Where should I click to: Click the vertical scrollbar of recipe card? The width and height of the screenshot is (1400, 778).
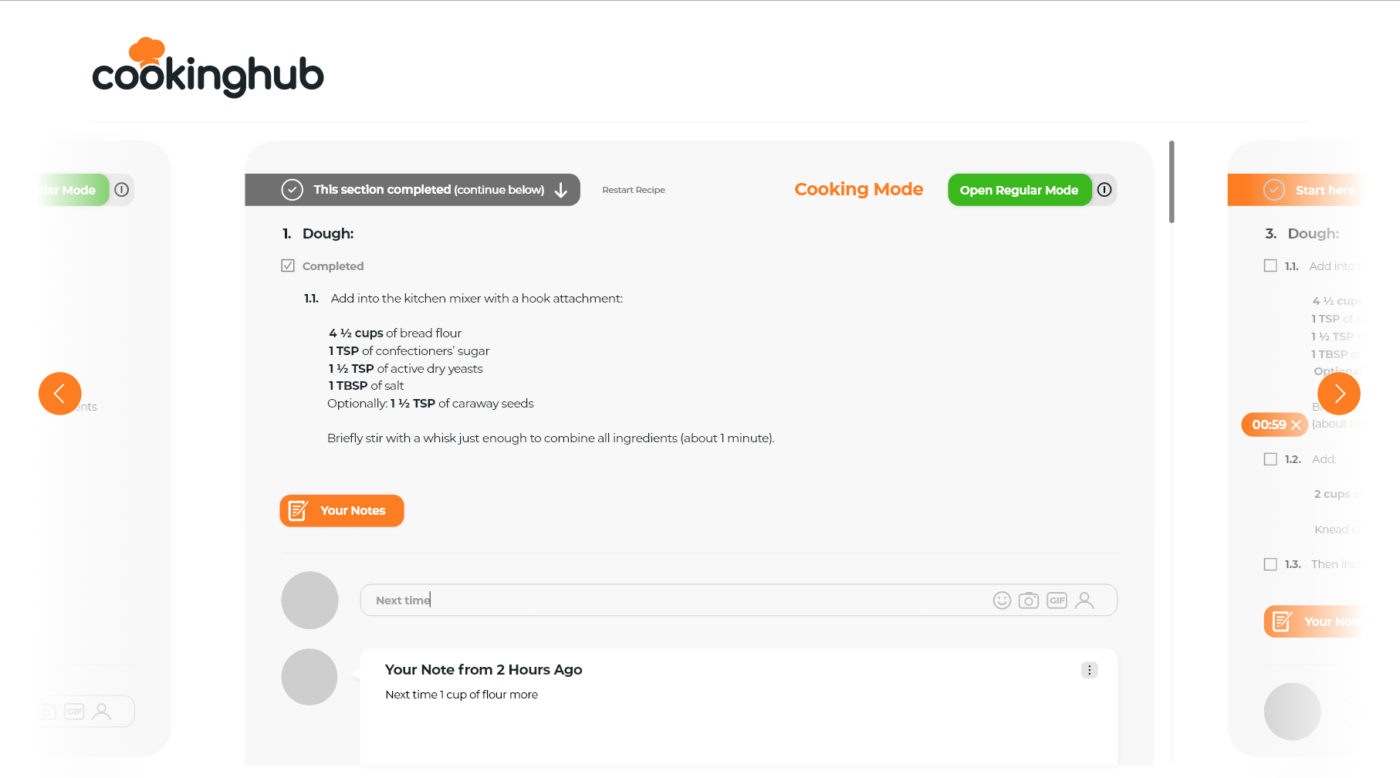coord(1172,182)
